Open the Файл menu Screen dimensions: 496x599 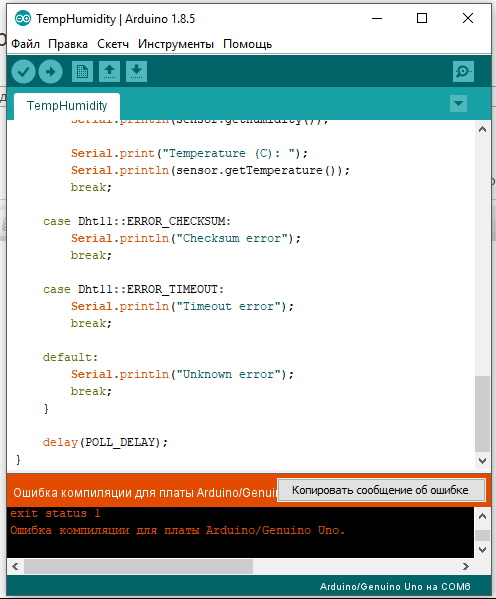(x=25, y=44)
